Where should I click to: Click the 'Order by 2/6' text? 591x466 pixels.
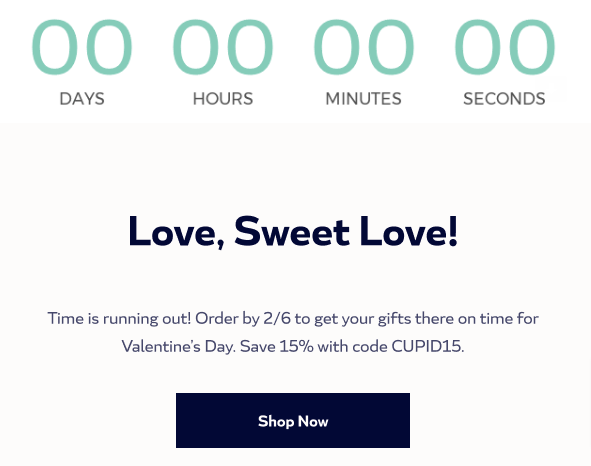(243, 319)
